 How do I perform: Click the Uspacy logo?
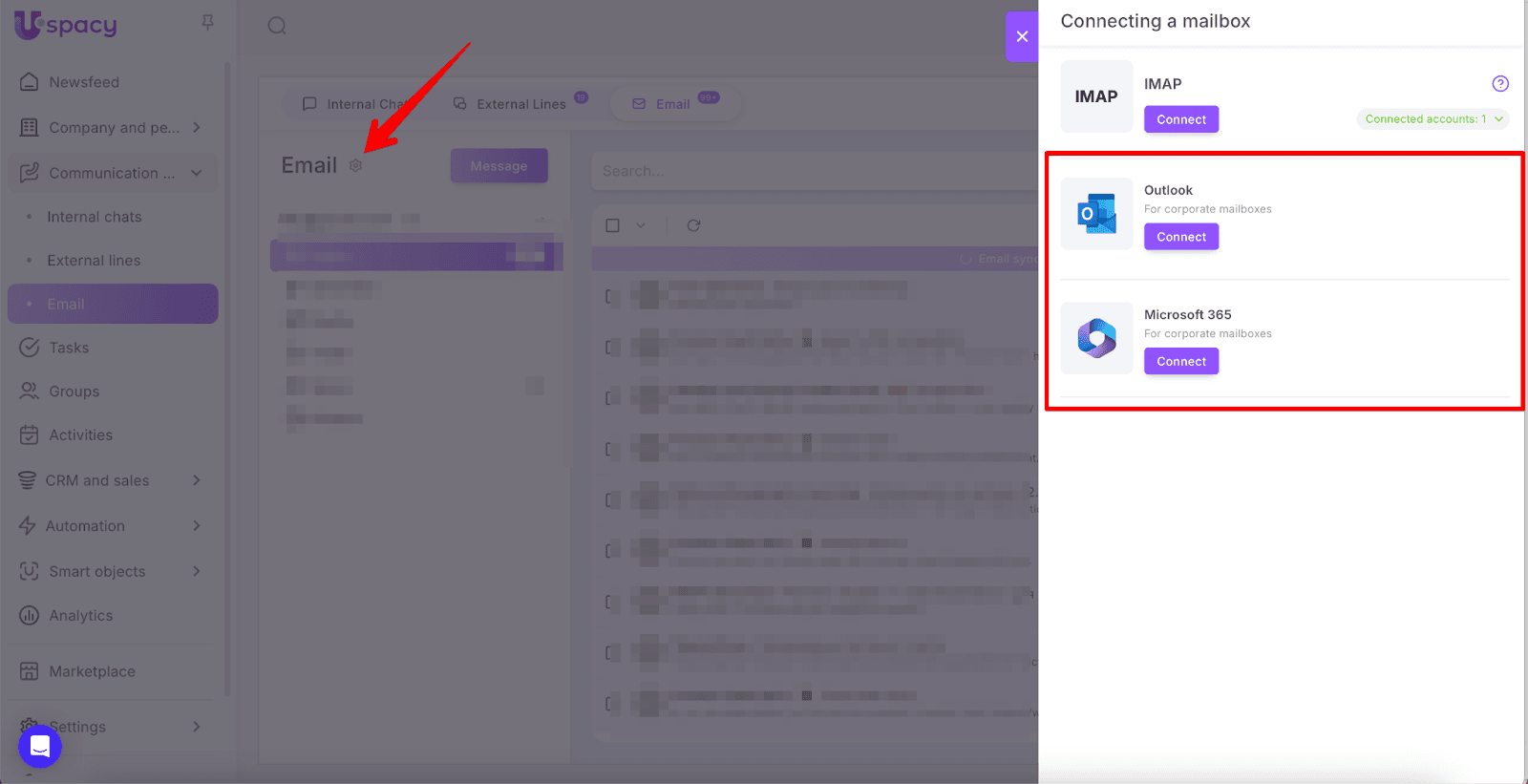point(66,25)
